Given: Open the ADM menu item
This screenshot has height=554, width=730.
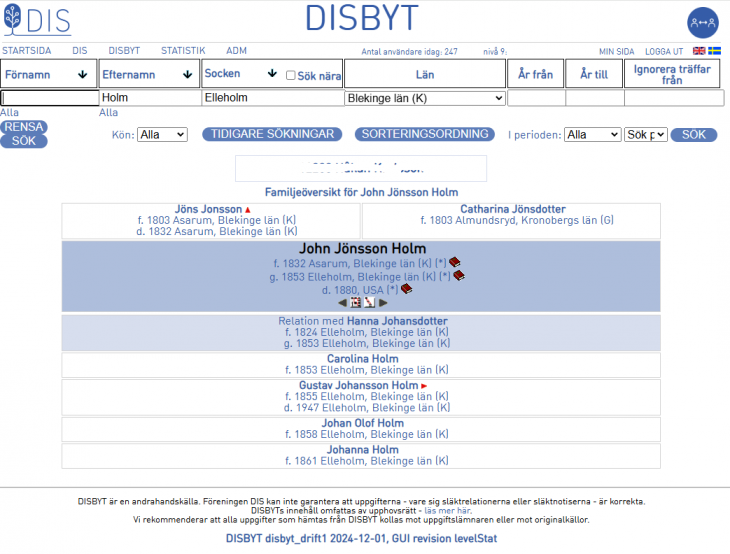Looking at the screenshot, I should point(237,51).
